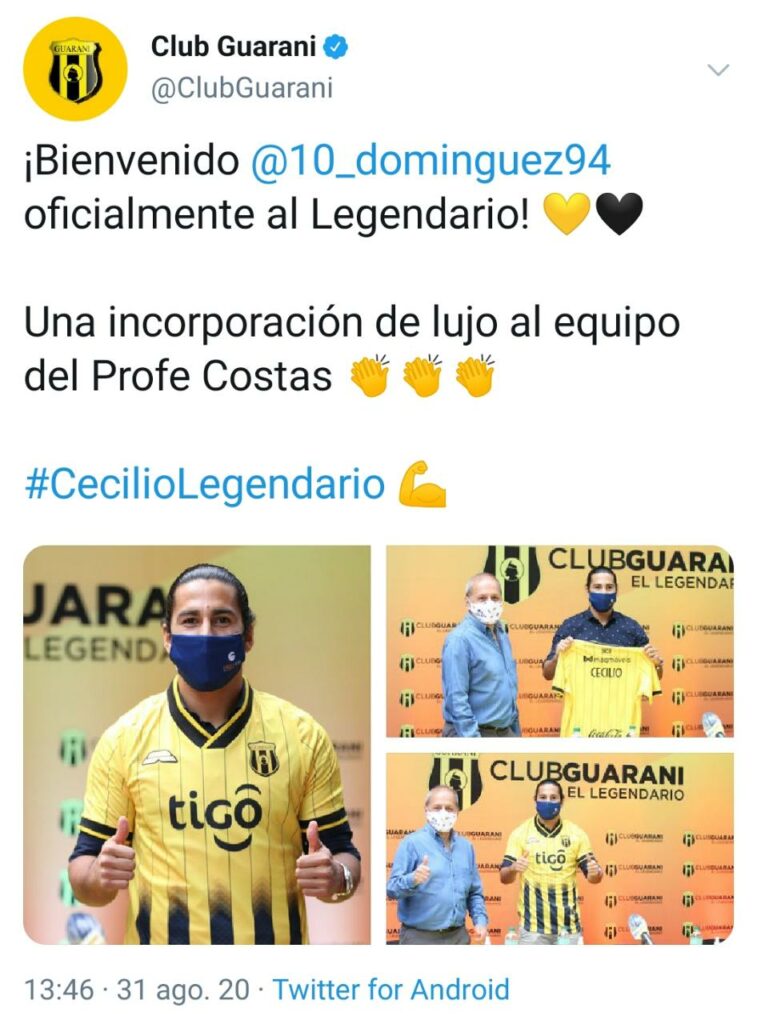Click the last clapping hands emoji

[x=474, y=376]
